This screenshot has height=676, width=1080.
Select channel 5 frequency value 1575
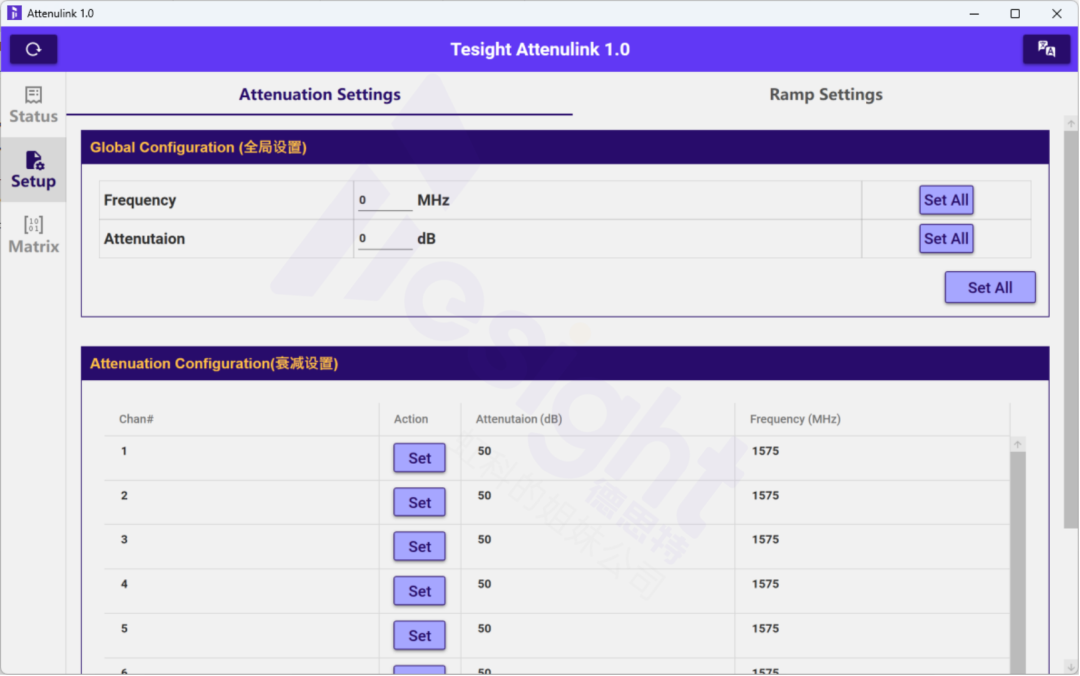(765, 628)
